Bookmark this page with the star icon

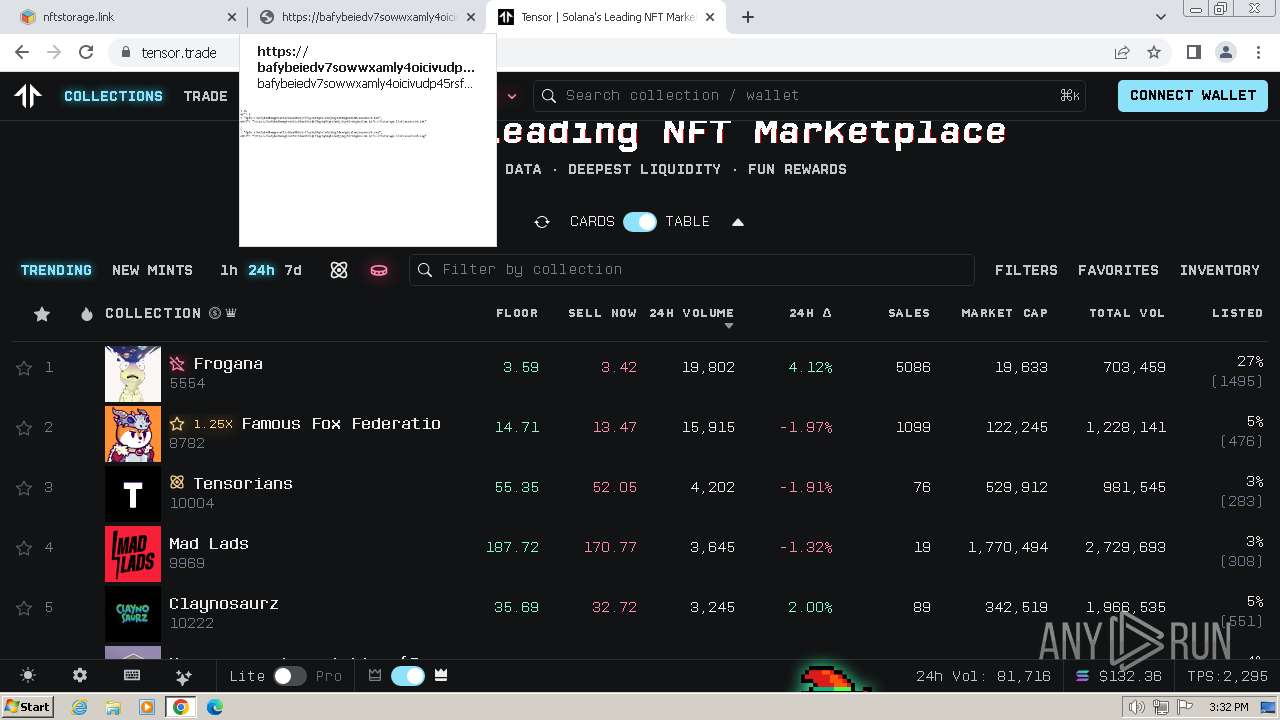coord(1154,52)
